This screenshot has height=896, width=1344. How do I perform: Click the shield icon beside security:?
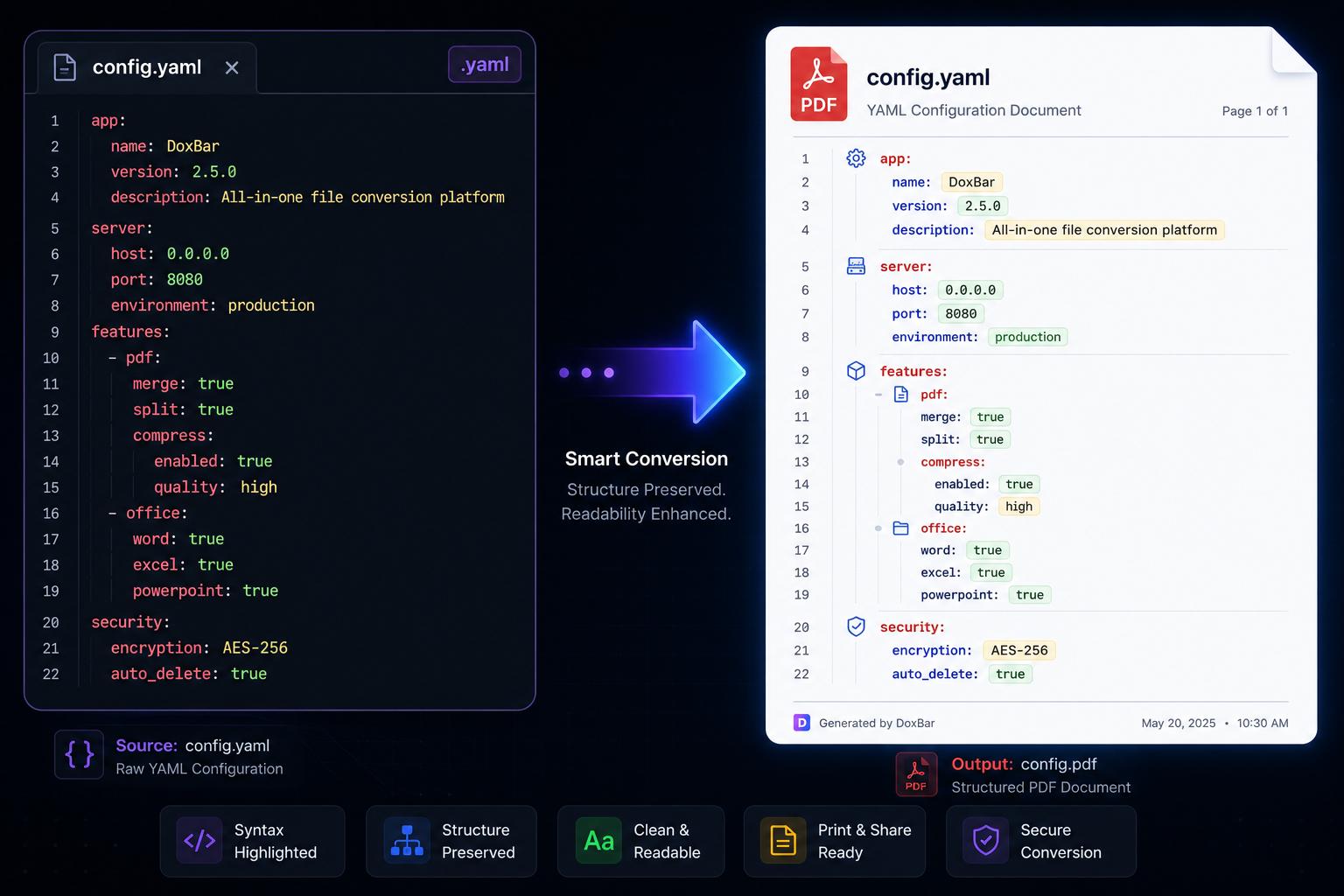tap(856, 626)
